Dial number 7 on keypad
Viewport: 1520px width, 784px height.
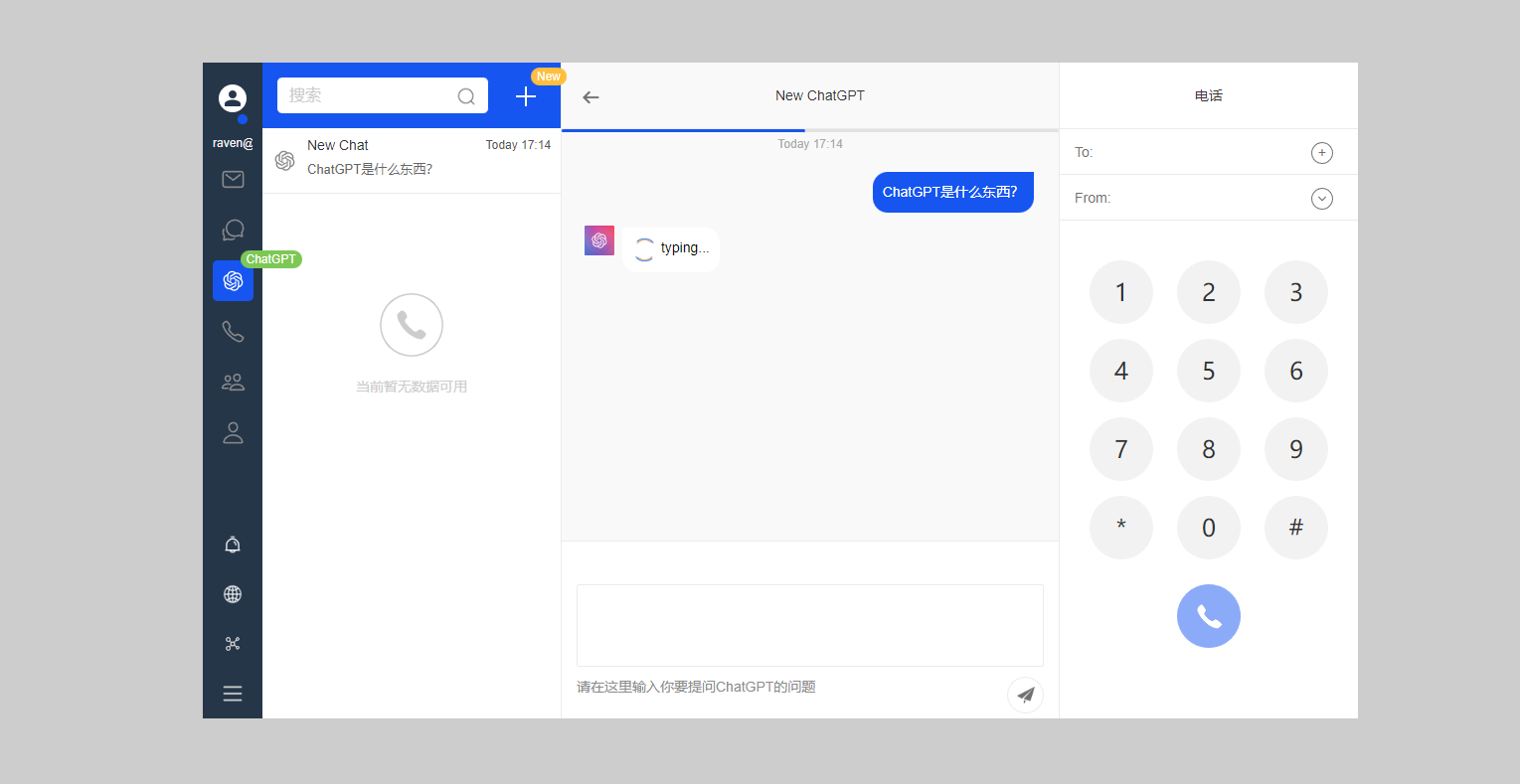1121,449
